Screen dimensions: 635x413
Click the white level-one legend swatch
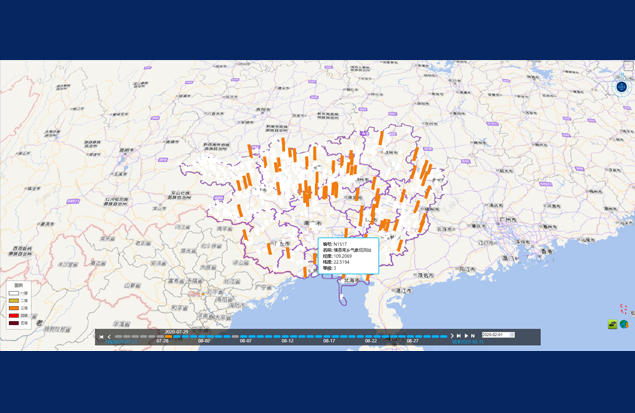[x=14, y=291]
